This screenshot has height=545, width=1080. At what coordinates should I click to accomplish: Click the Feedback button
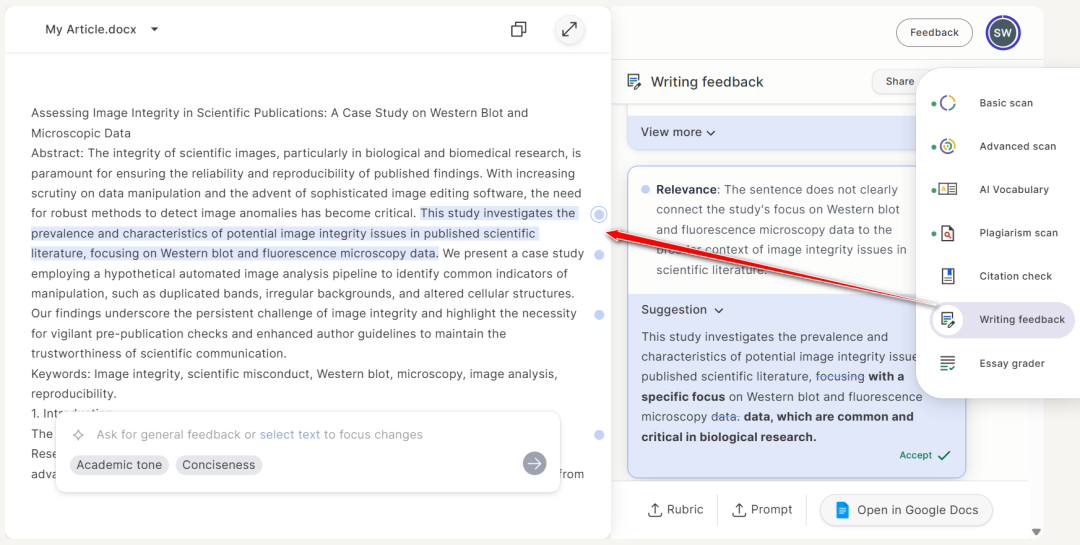pyautogui.click(x=934, y=33)
